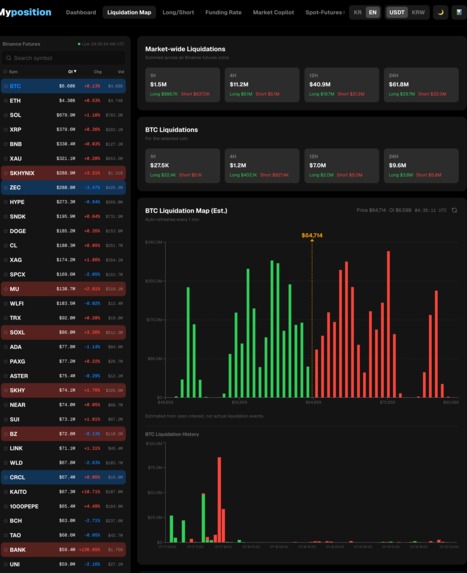Click the Myposition logo
Image resolution: width=467 pixels, height=573 pixels.
25,12
